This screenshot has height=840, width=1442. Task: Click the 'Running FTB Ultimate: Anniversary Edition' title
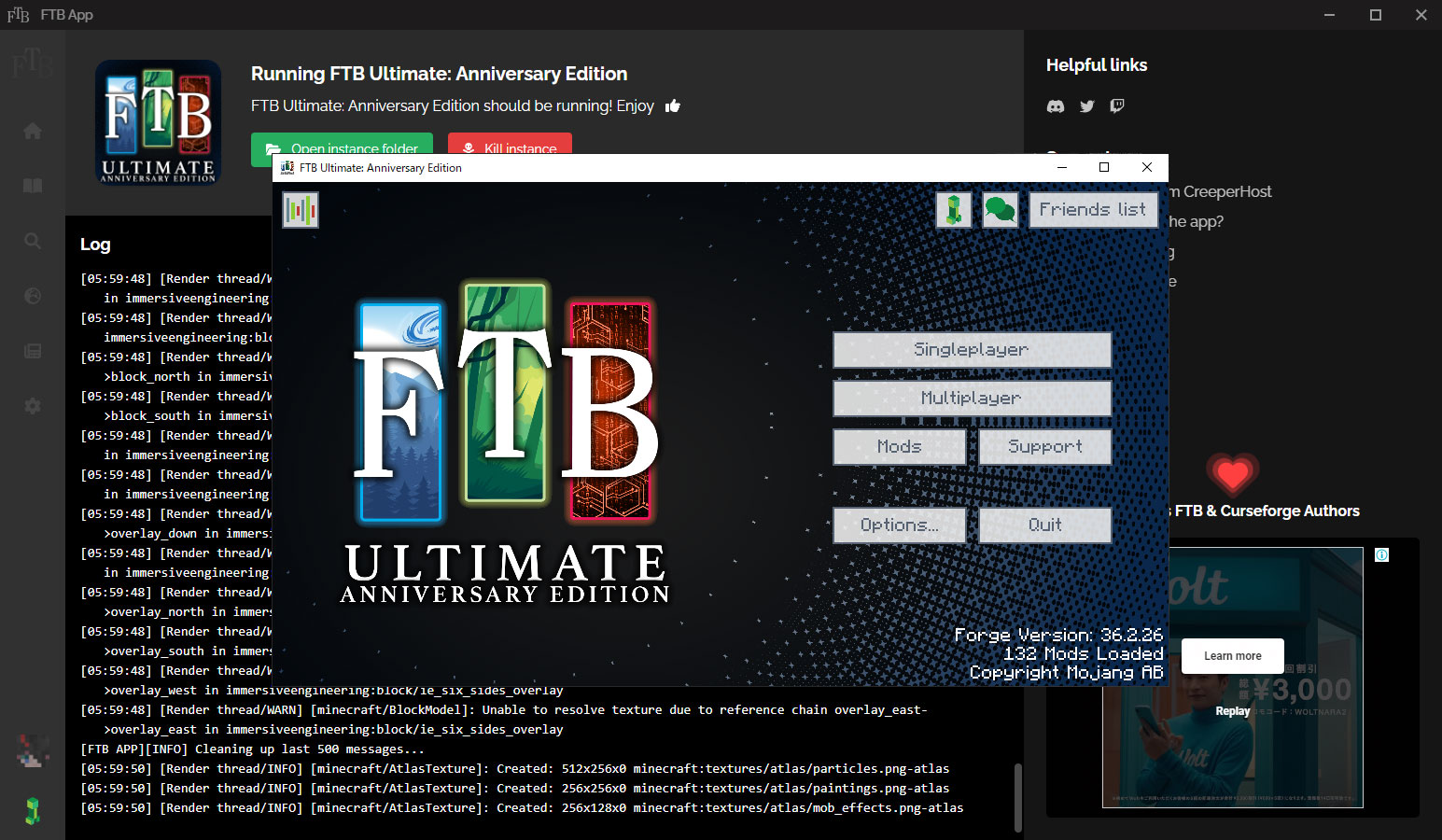(439, 74)
